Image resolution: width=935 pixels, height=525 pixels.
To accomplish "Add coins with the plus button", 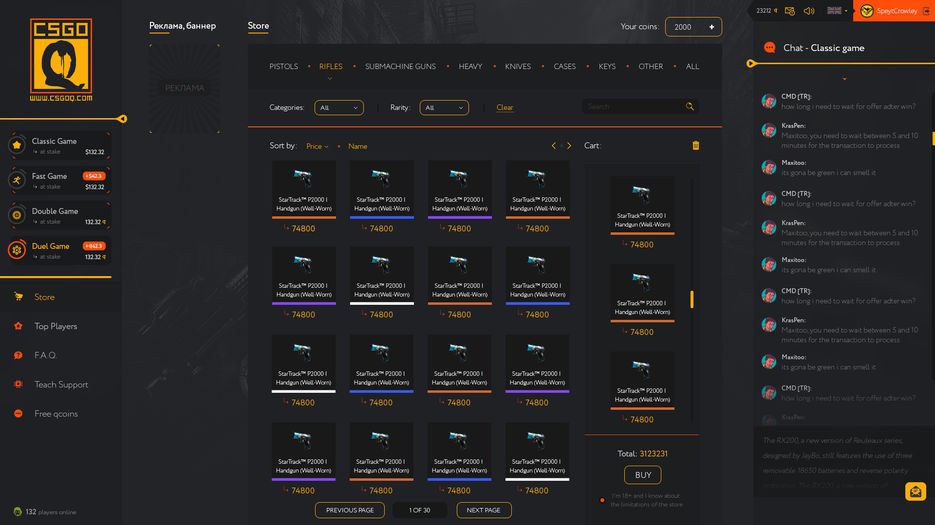I will click(x=711, y=27).
